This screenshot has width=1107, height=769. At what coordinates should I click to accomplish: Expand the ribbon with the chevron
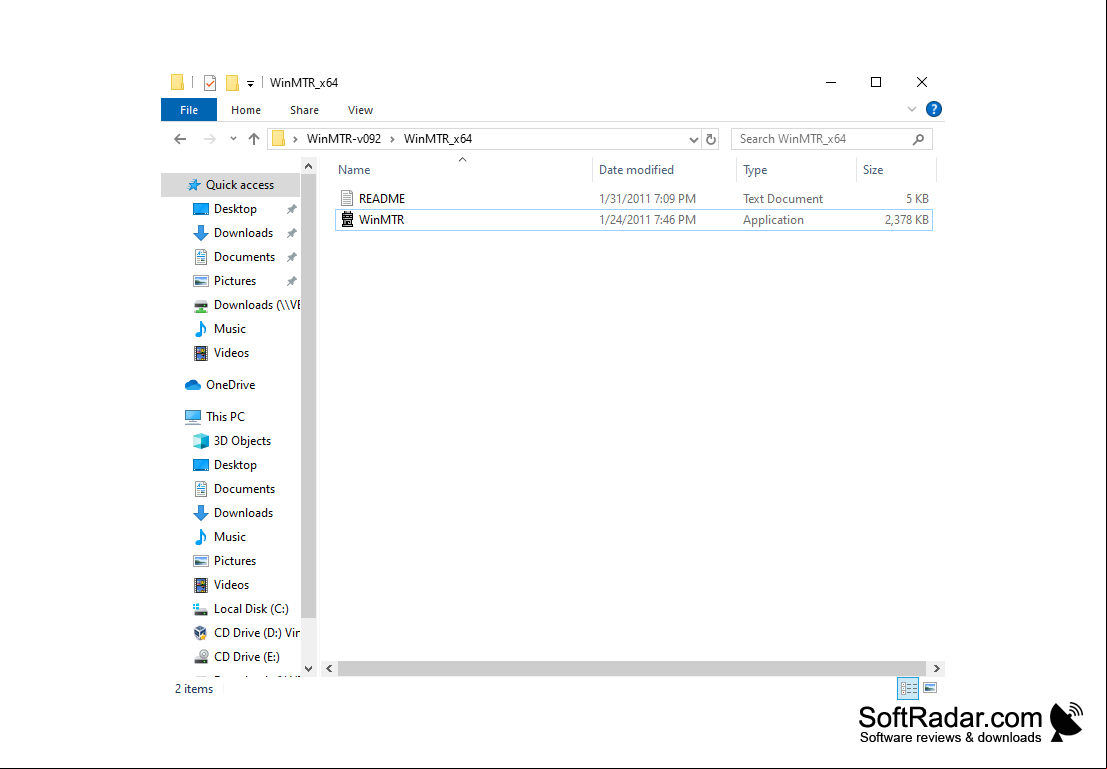[x=911, y=109]
